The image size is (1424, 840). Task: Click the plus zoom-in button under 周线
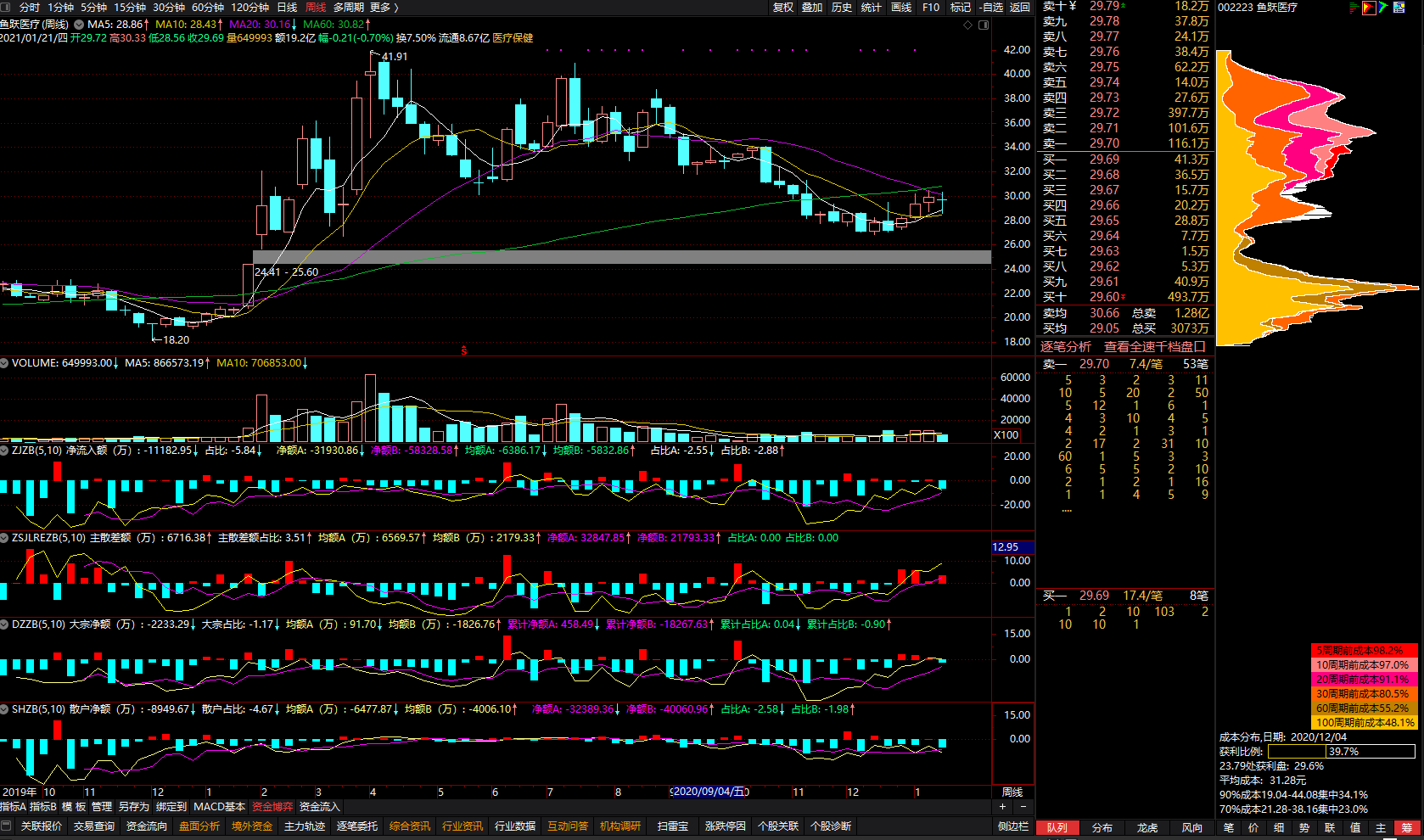tap(1002, 807)
